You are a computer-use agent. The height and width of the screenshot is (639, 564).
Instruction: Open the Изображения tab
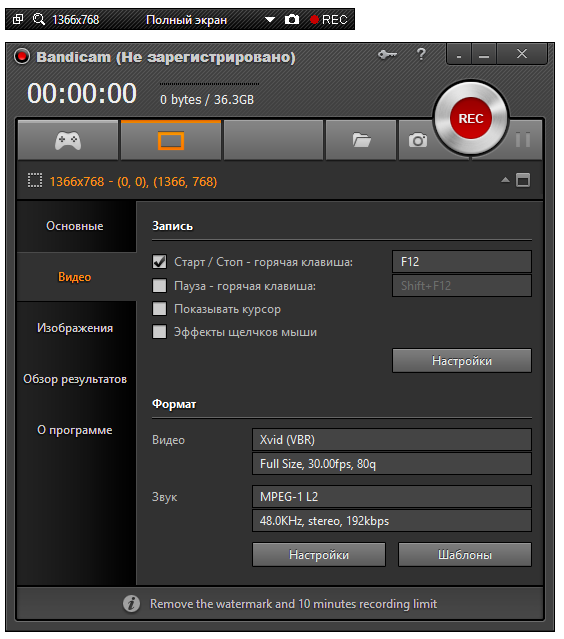point(75,328)
